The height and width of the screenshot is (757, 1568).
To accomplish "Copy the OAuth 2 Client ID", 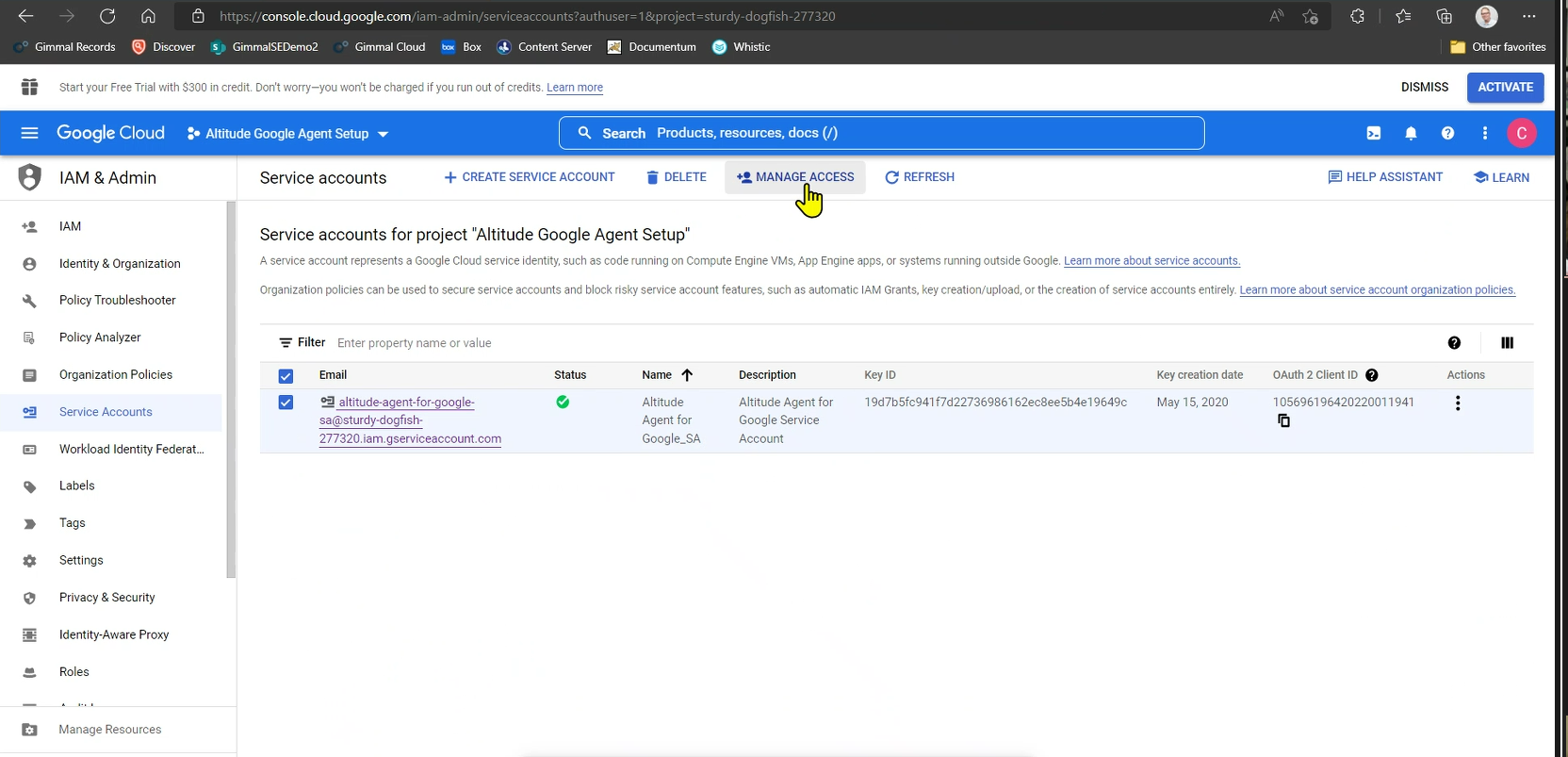I will (1283, 420).
